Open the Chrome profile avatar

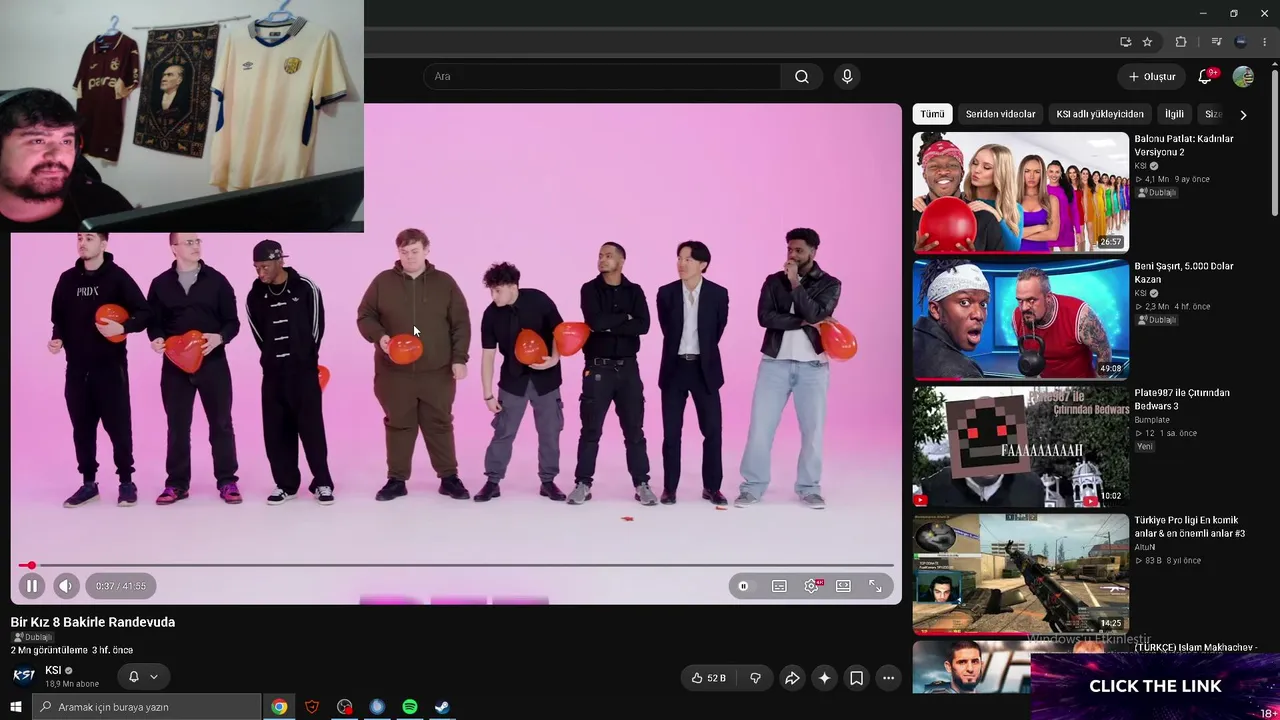[1241, 42]
